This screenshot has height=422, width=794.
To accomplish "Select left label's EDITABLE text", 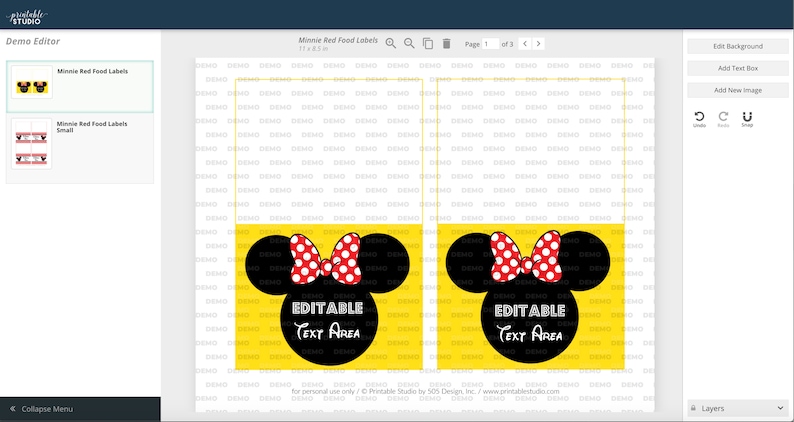I will click(328, 308).
